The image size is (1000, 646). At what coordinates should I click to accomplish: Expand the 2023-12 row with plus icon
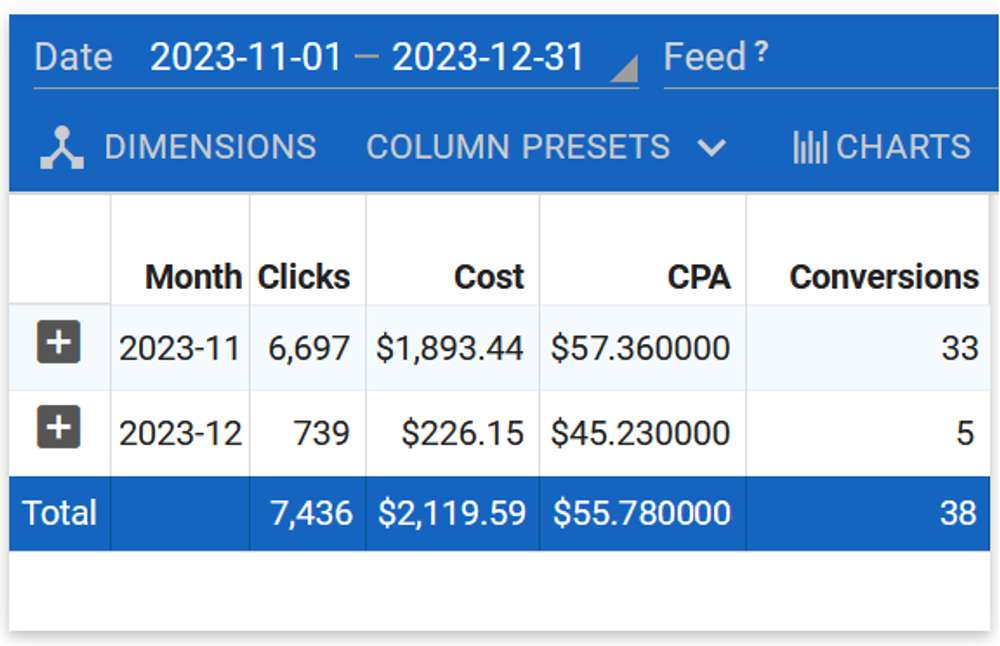coord(59,429)
